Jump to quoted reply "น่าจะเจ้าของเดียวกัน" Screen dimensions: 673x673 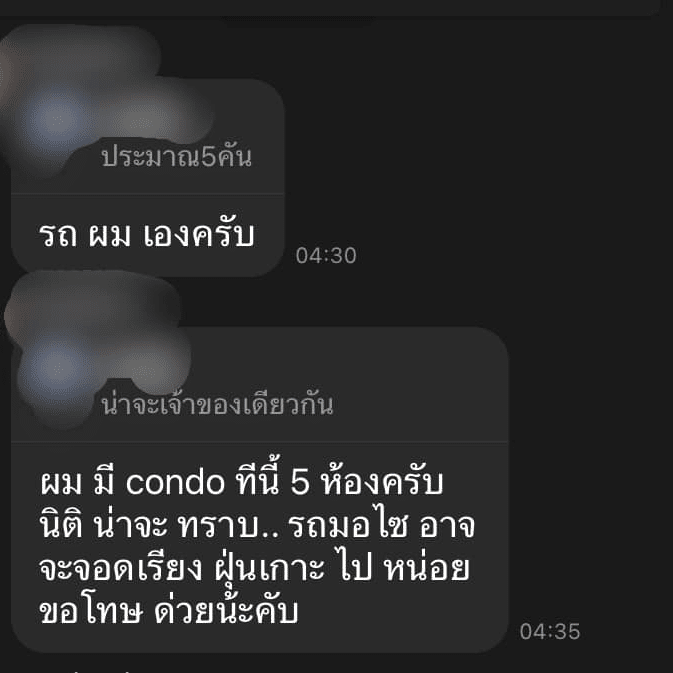(x=217, y=405)
